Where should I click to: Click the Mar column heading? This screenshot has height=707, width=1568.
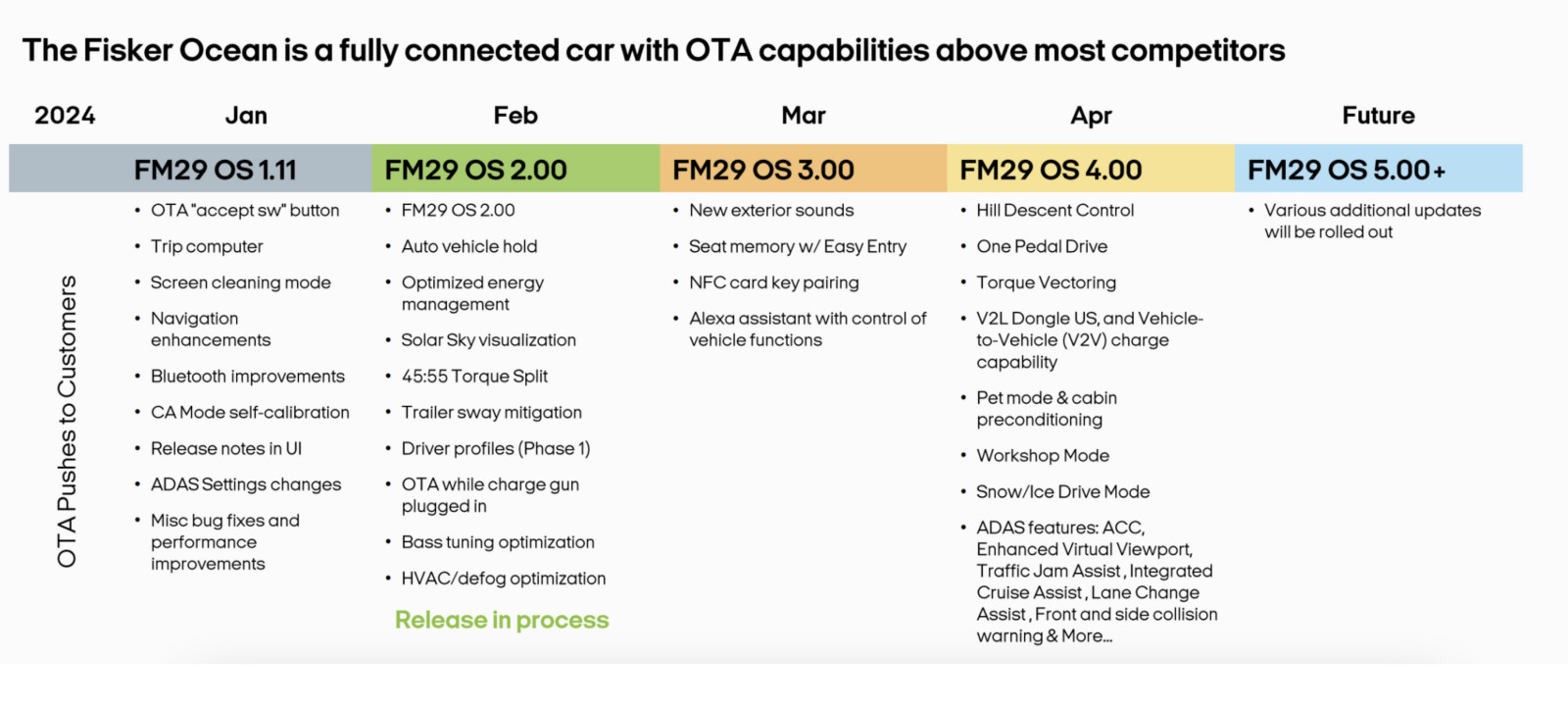click(804, 116)
